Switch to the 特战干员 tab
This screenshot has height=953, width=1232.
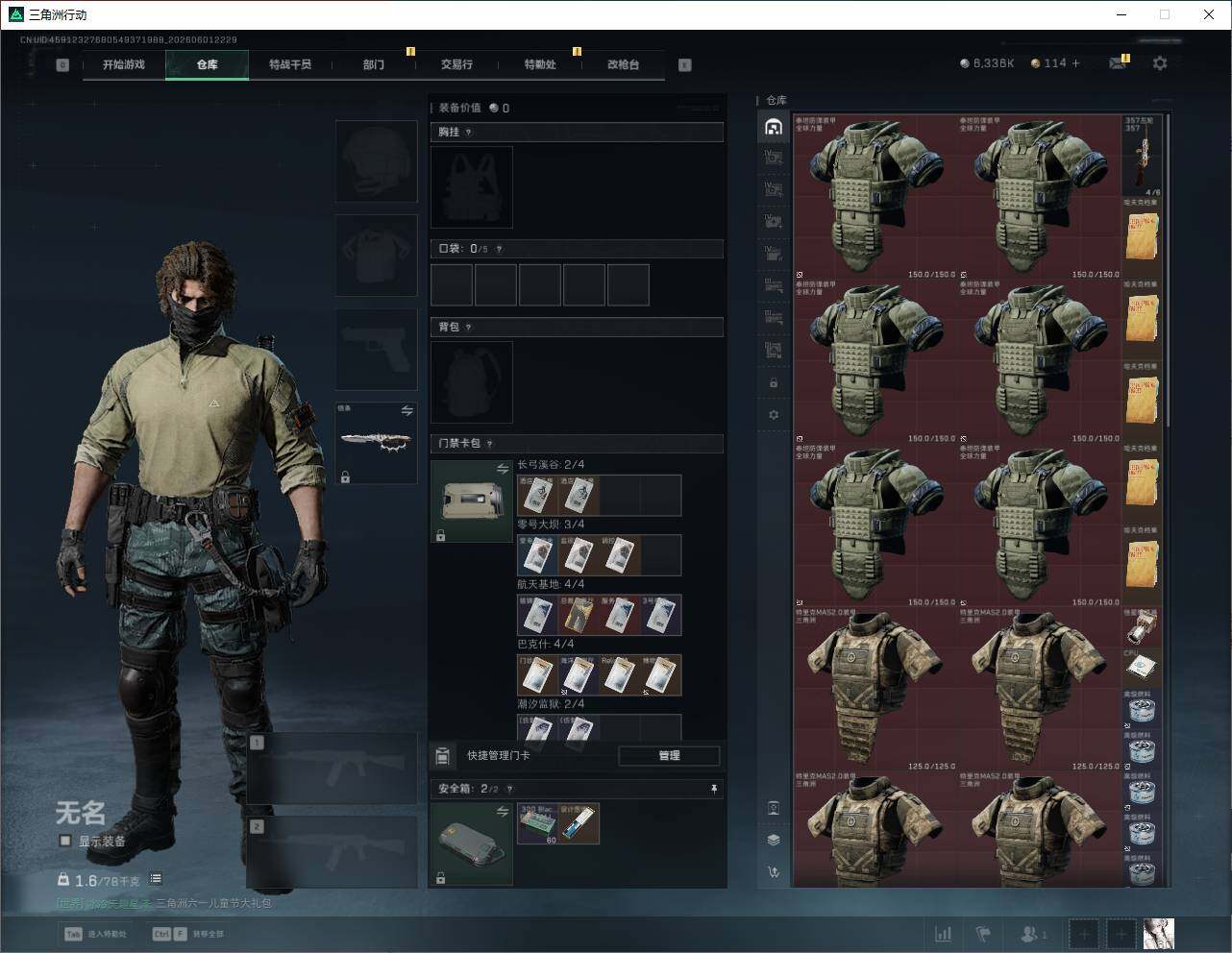click(x=290, y=64)
